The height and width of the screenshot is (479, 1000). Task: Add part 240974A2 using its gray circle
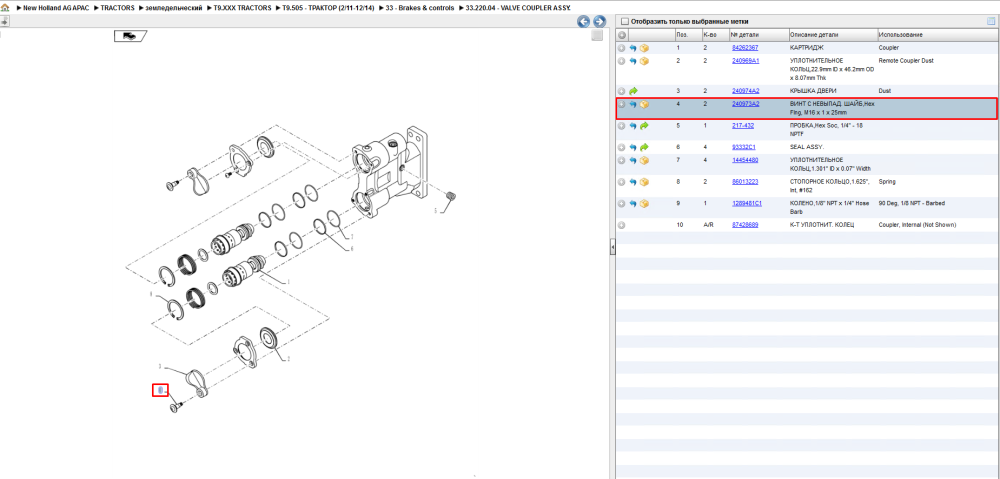click(622, 91)
